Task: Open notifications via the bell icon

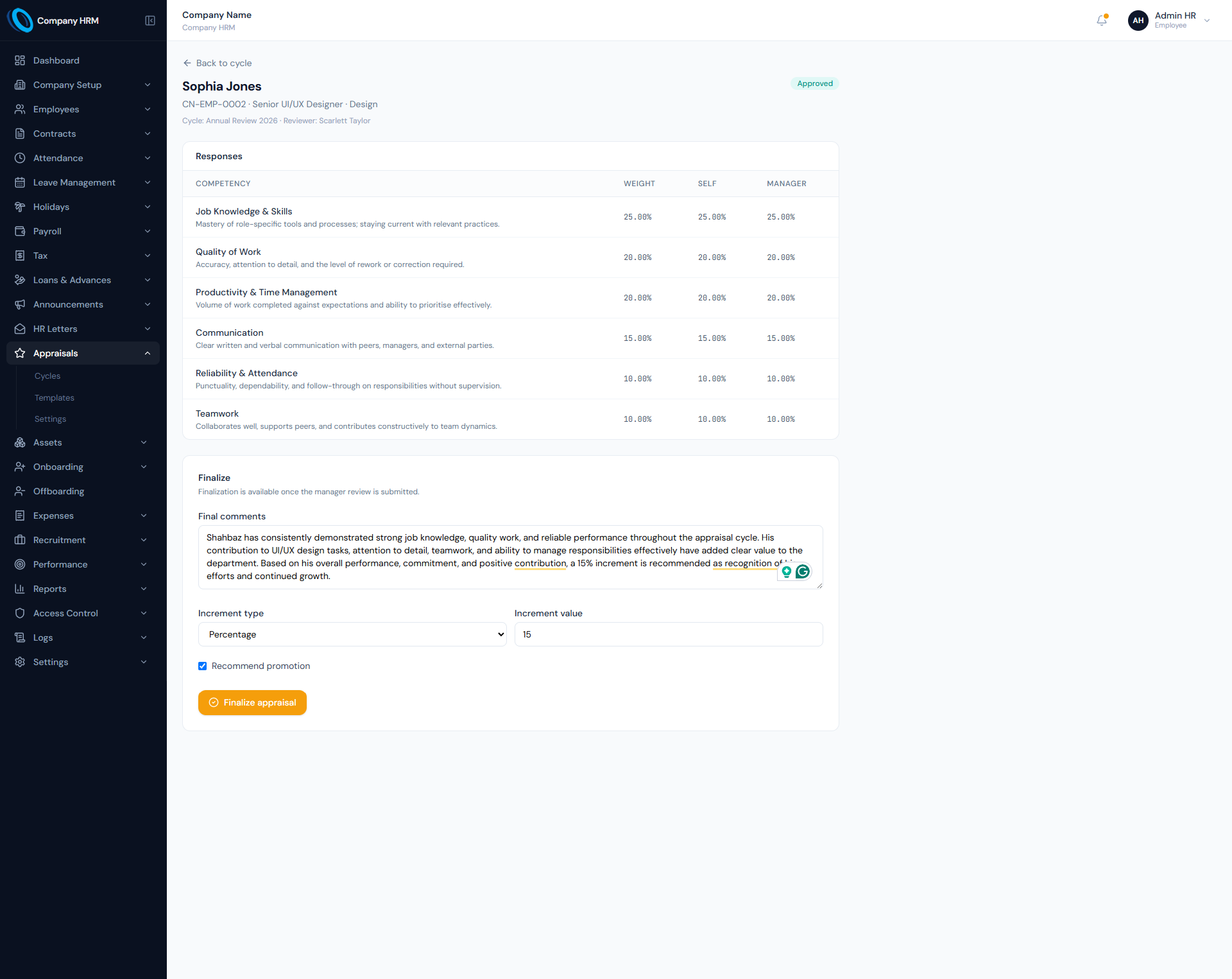Action: 1102,21
